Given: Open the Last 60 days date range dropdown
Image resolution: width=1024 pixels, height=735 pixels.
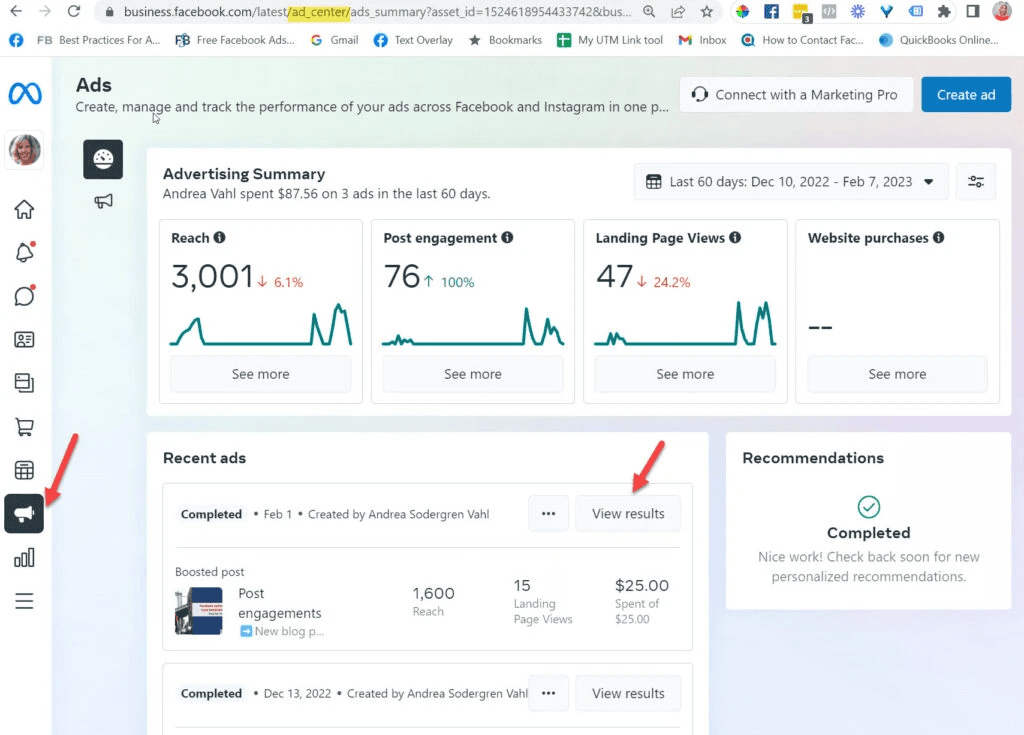Looking at the screenshot, I should pyautogui.click(x=791, y=182).
